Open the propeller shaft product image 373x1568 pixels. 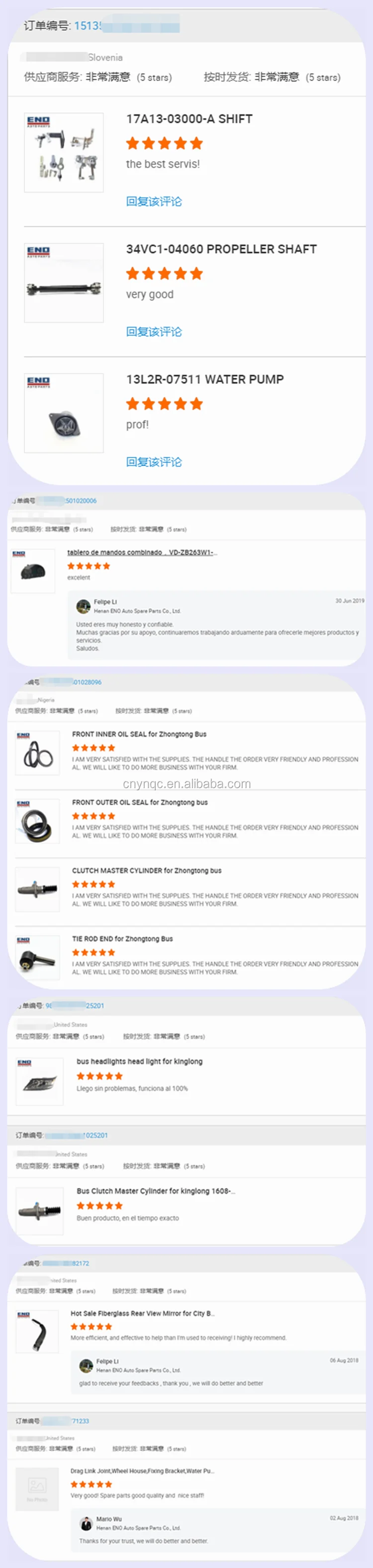pyautogui.click(x=64, y=283)
